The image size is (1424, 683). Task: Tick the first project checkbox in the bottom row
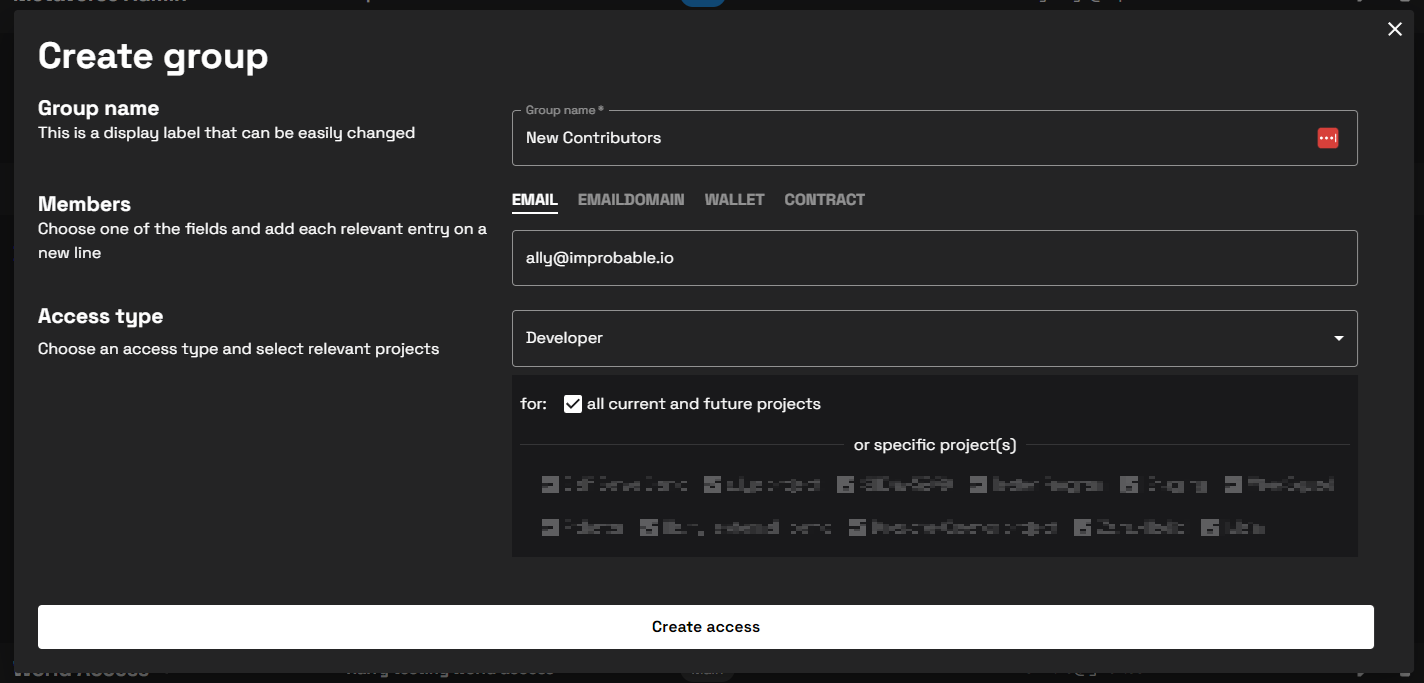click(x=550, y=527)
